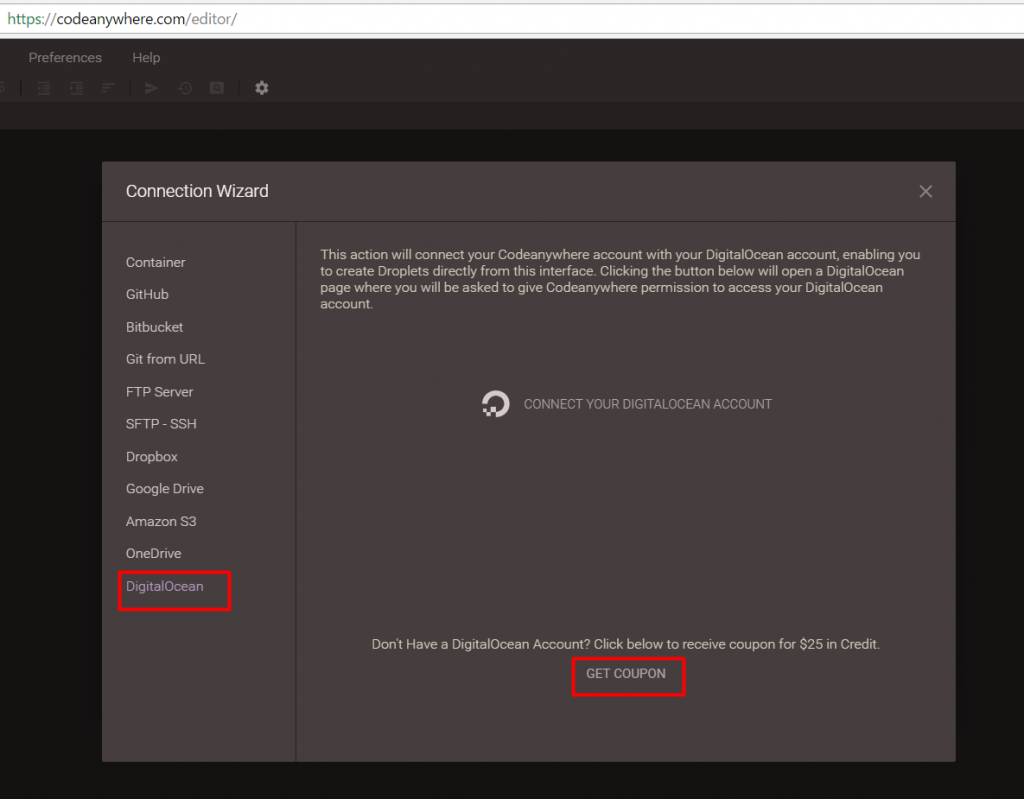
Task: Click Connect Your DigitalOcean Account button
Action: (x=626, y=404)
